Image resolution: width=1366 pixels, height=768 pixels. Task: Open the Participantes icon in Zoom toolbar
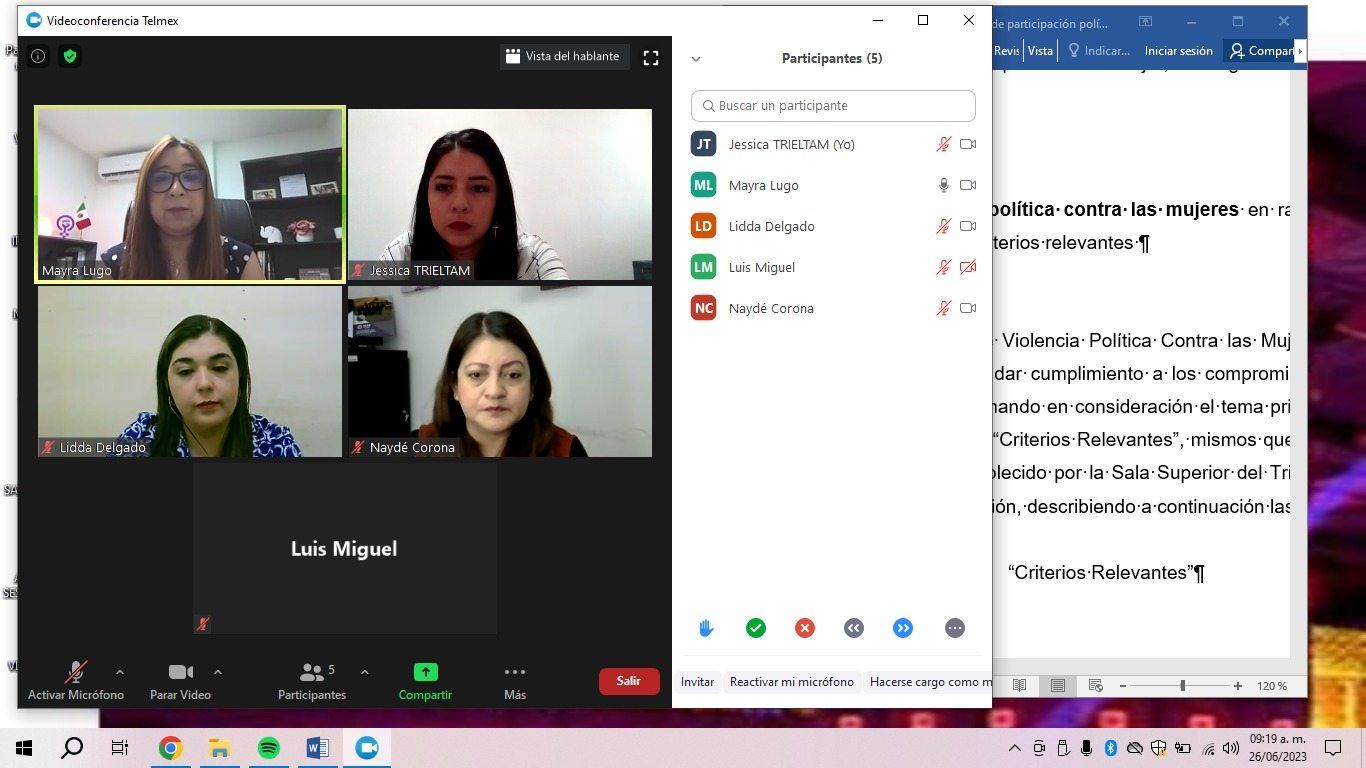pyautogui.click(x=312, y=681)
